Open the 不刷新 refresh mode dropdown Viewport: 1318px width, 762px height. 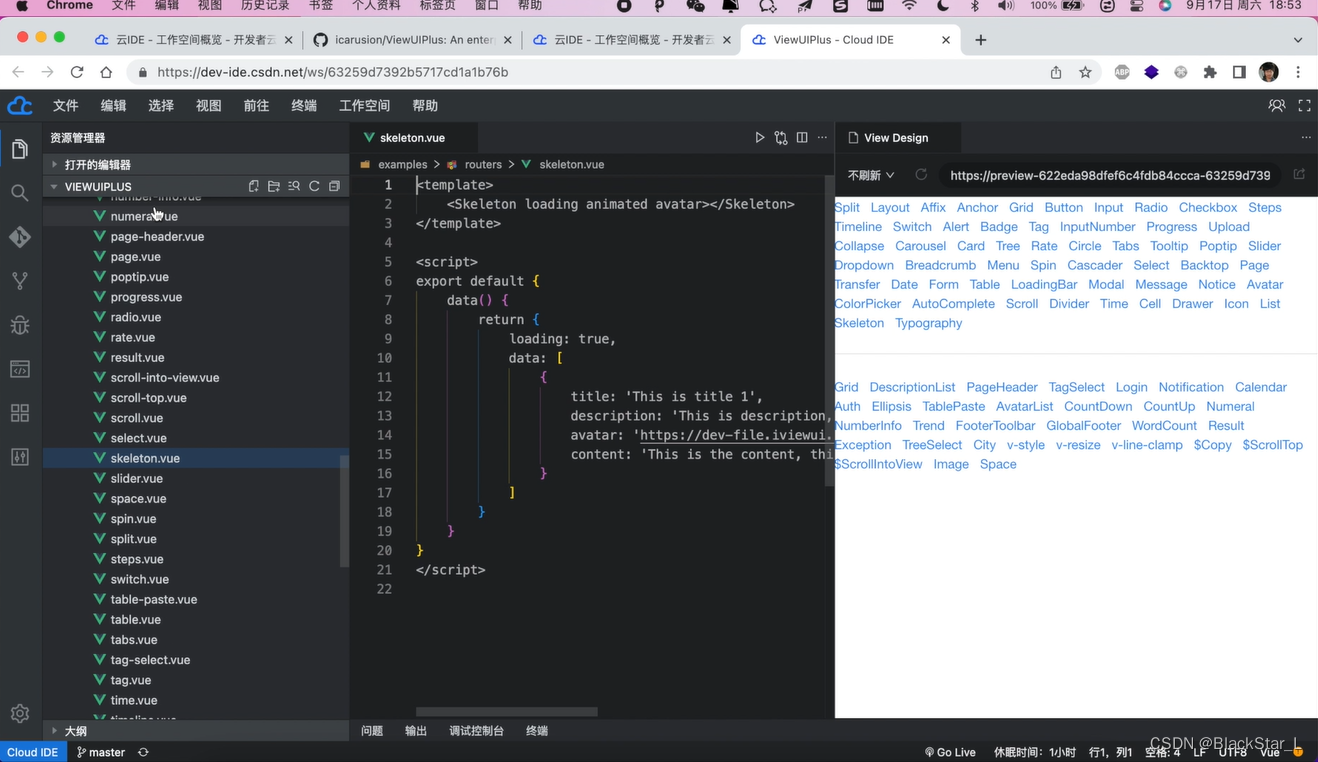[x=871, y=175]
